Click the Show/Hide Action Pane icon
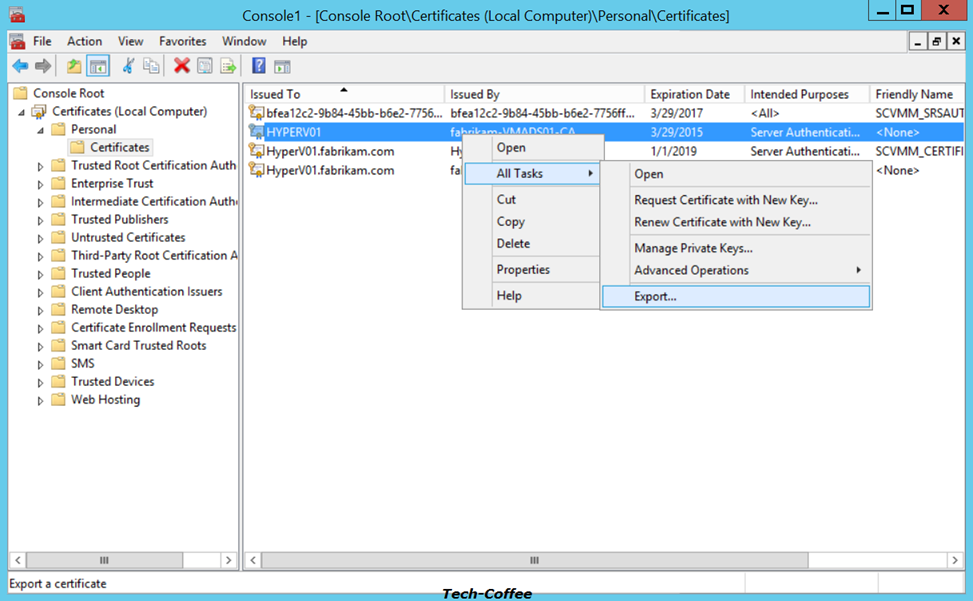 pos(282,66)
